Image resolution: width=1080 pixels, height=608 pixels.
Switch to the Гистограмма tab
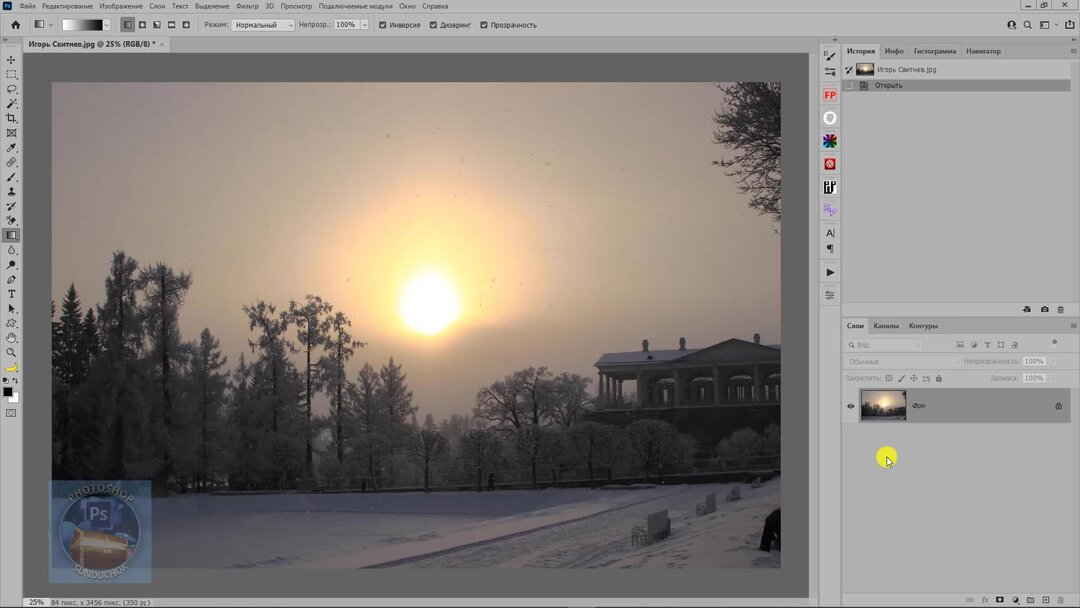(935, 51)
